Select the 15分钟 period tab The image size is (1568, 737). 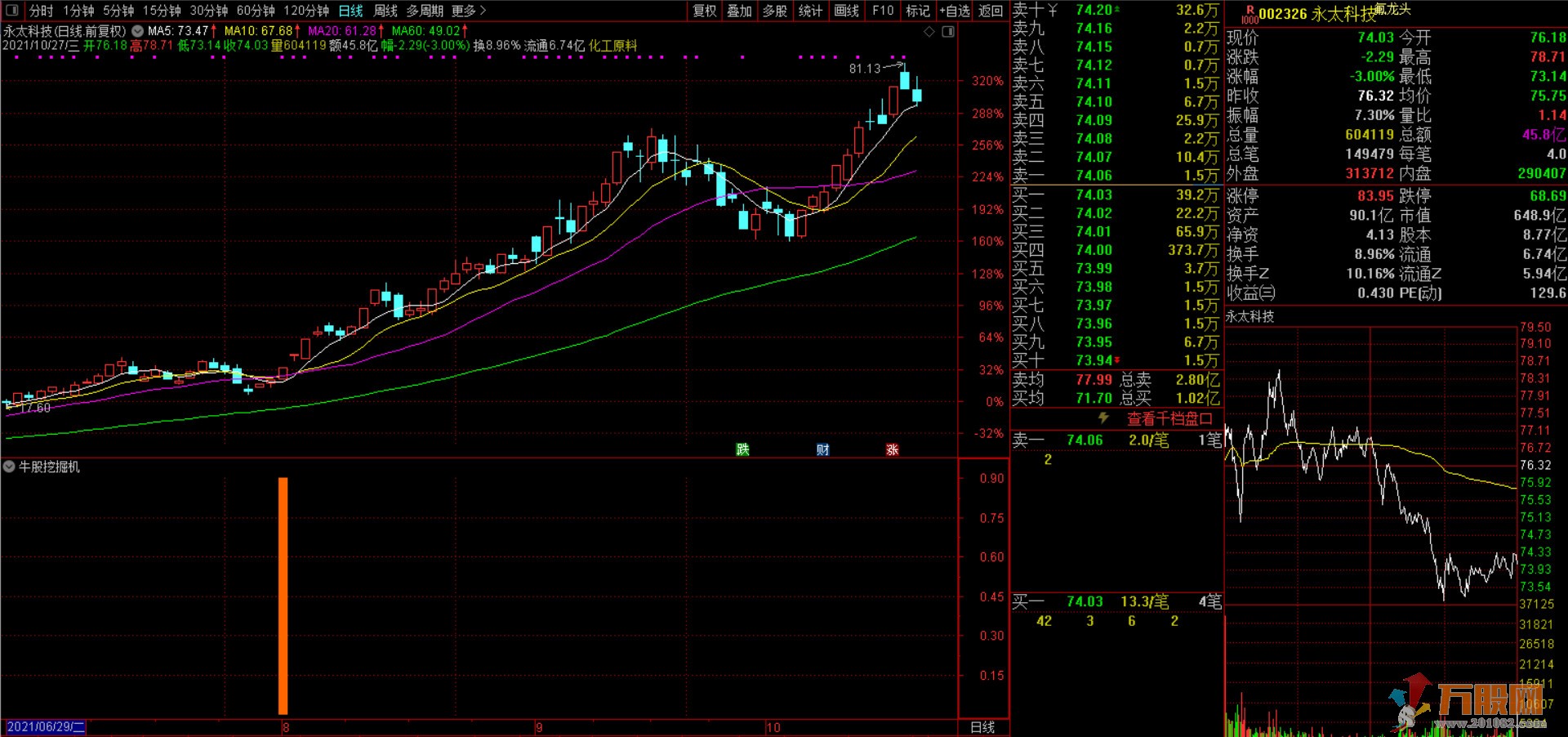tap(162, 11)
